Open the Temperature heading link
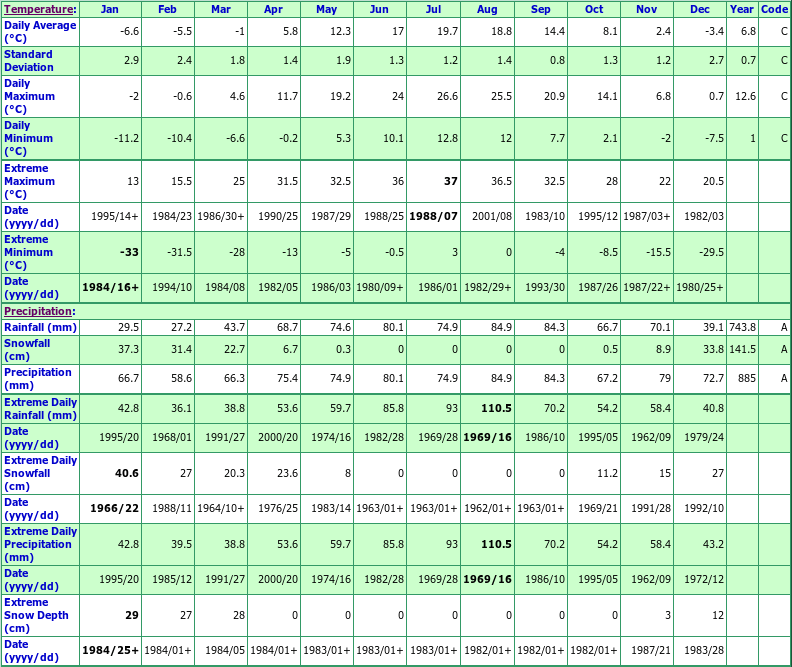This screenshot has width=792, height=667. tap(39, 9)
